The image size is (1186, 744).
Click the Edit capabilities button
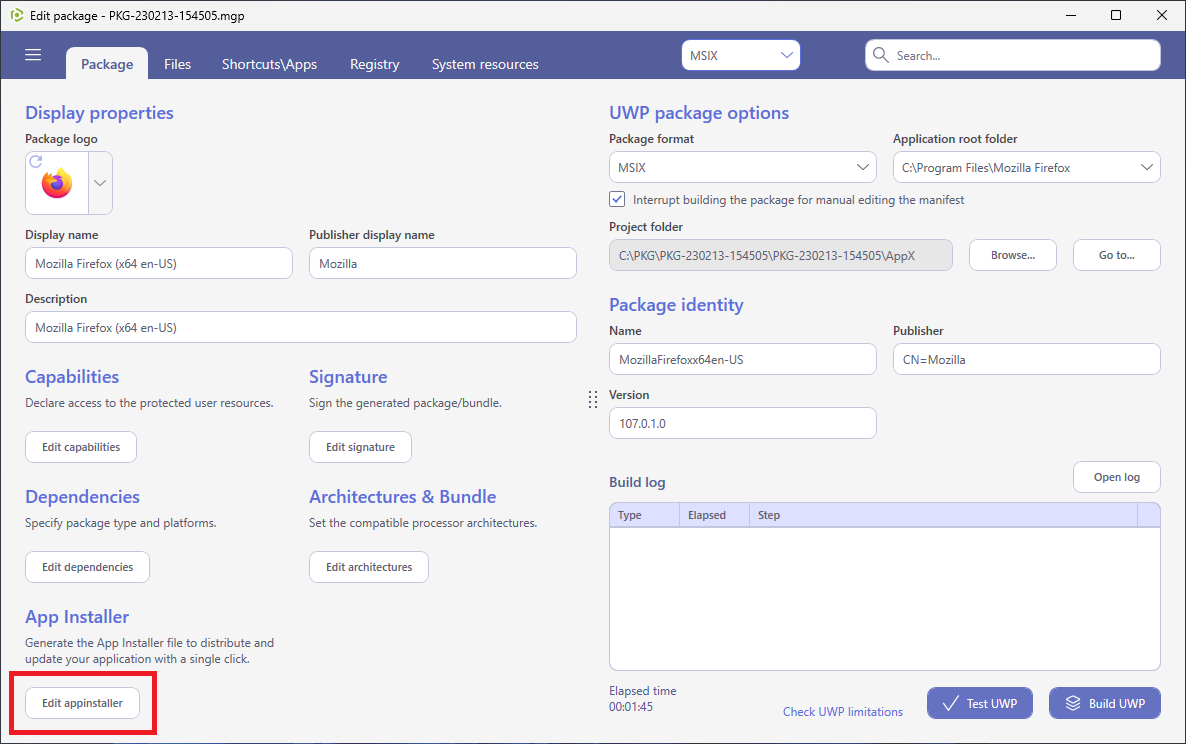[x=81, y=447]
